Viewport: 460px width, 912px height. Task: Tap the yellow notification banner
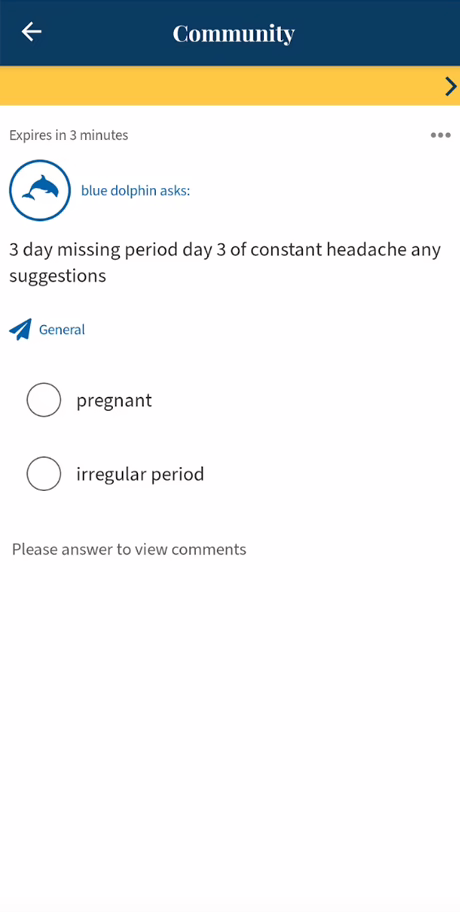point(230,86)
